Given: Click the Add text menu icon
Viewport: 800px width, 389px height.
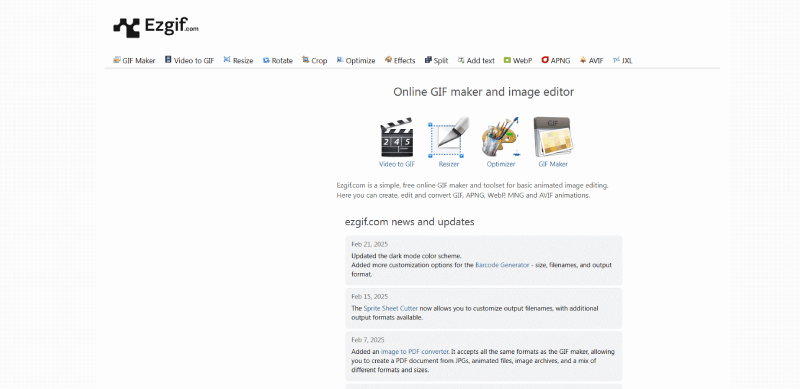Looking at the screenshot, I should point(461,60).
